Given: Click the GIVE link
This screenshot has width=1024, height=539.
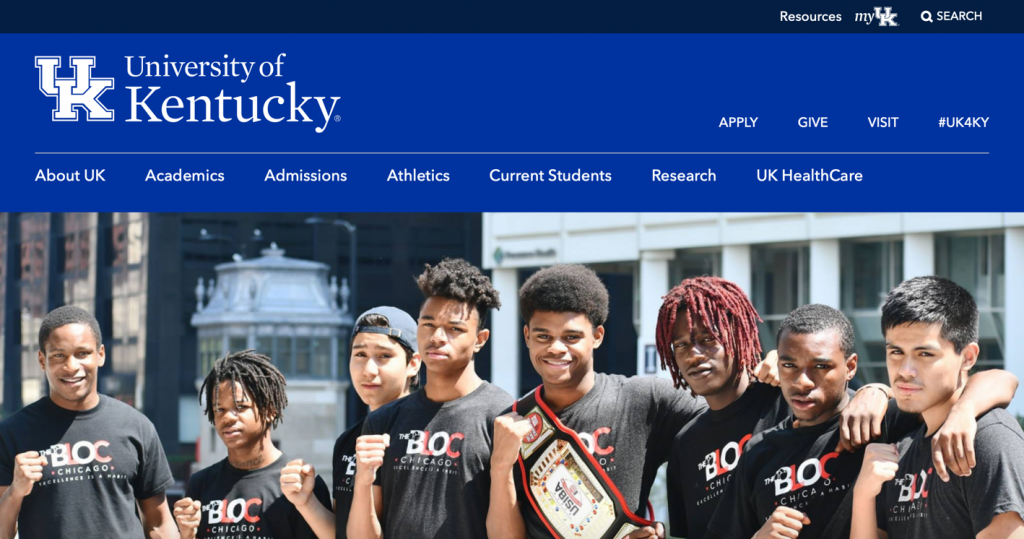Looking at the screenshot, I should (812, 122).
